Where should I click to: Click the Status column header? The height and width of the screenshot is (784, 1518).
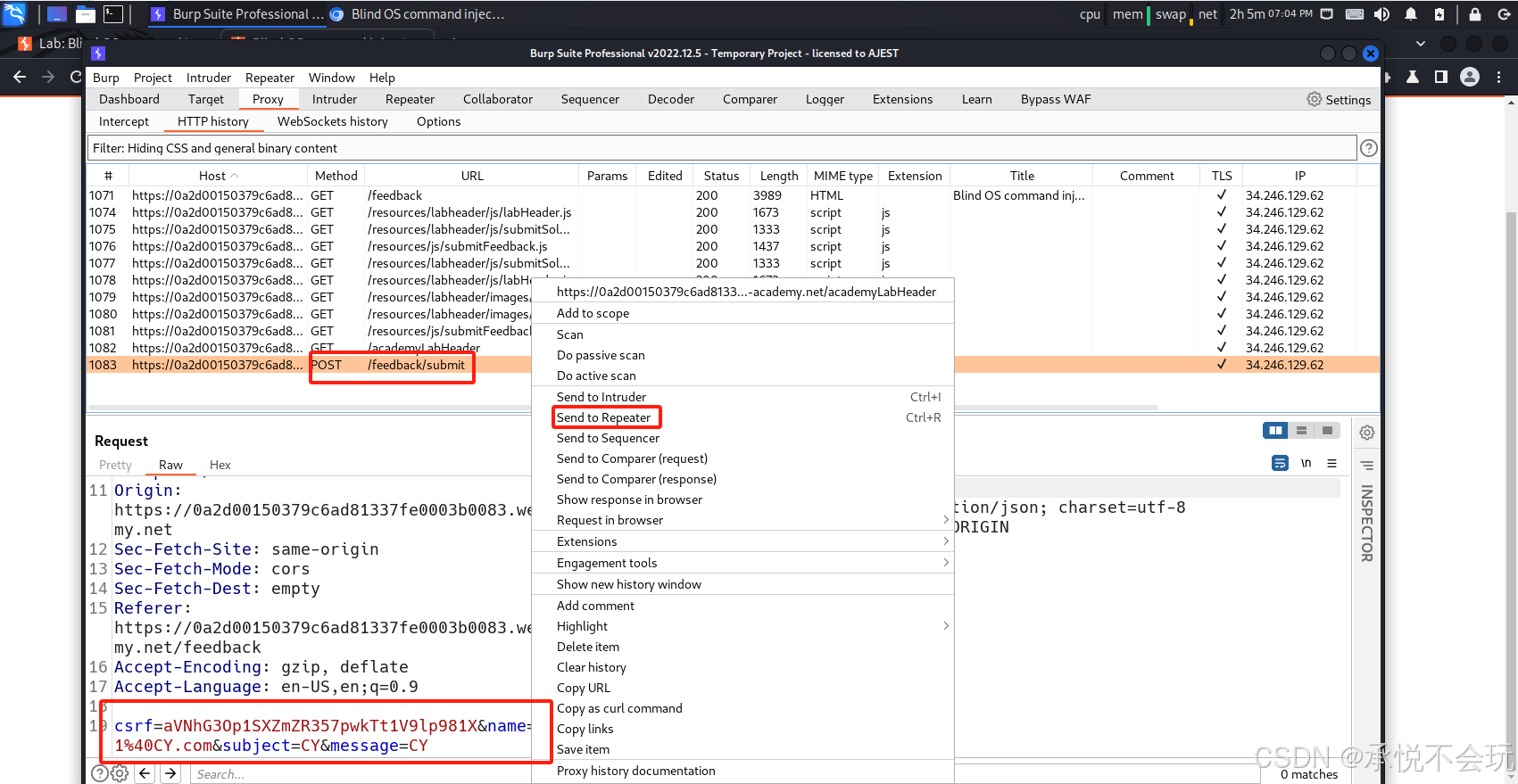point(721,176)
